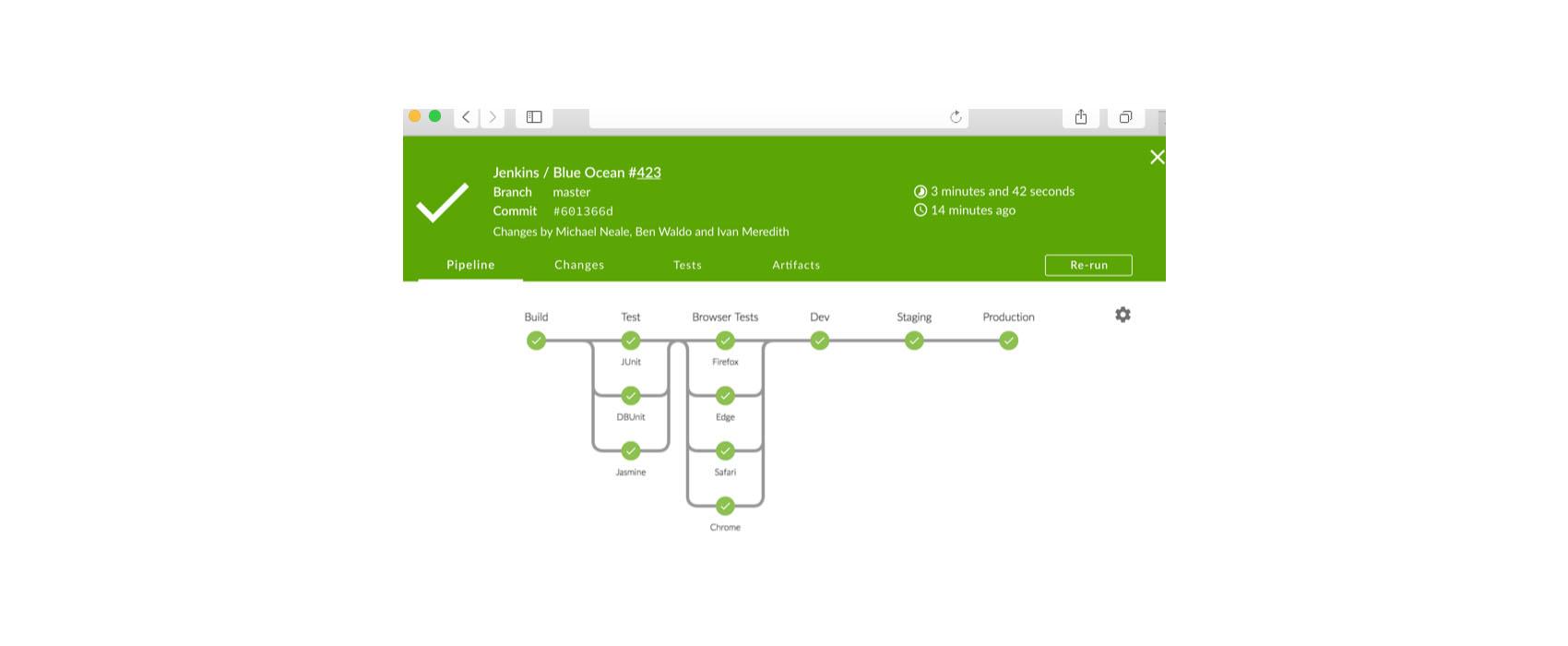Click the browser address bar
1568x646 pixels.
[x=778, y=117]
